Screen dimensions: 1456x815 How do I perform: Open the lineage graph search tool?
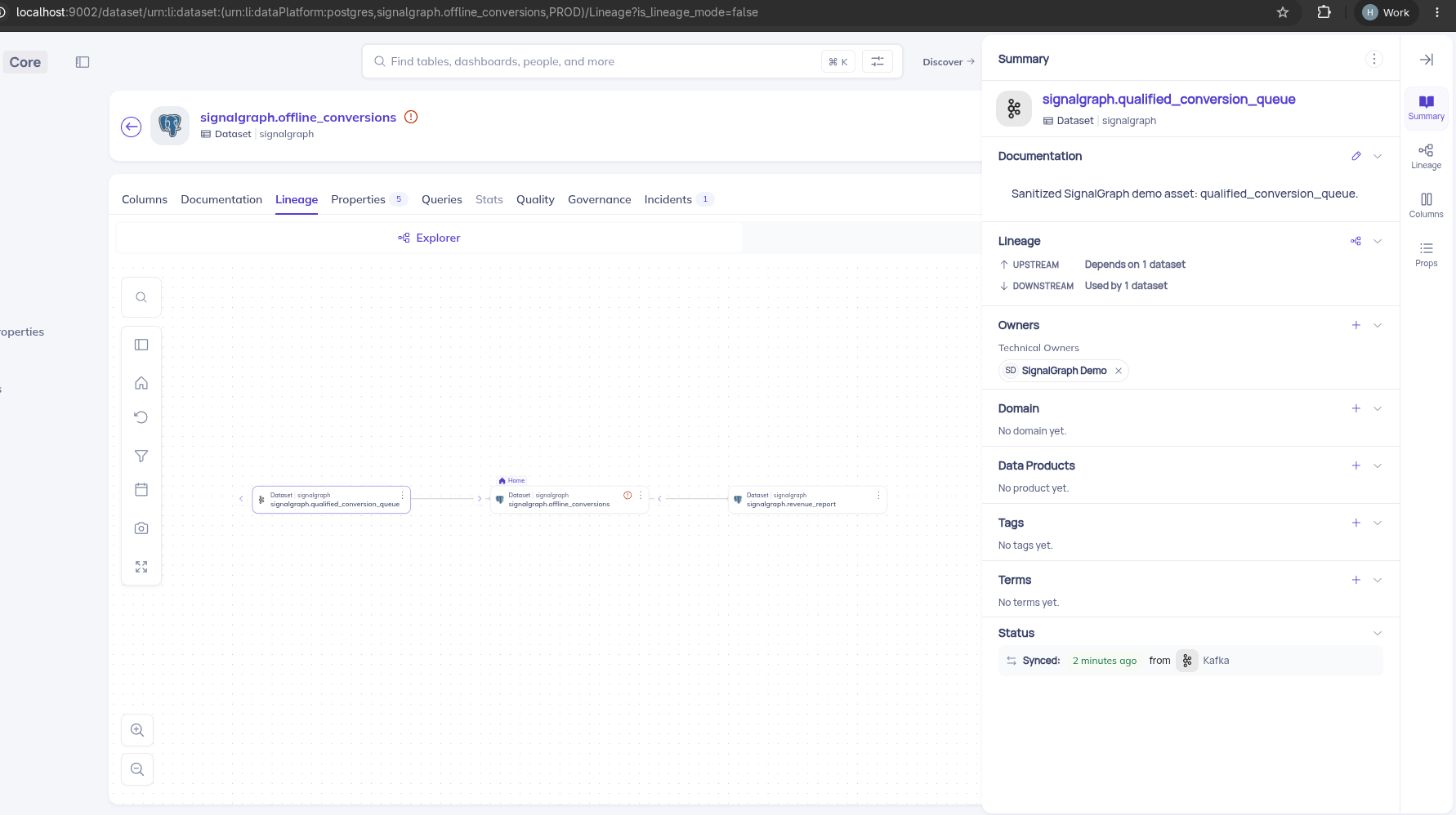click(141, 297)
